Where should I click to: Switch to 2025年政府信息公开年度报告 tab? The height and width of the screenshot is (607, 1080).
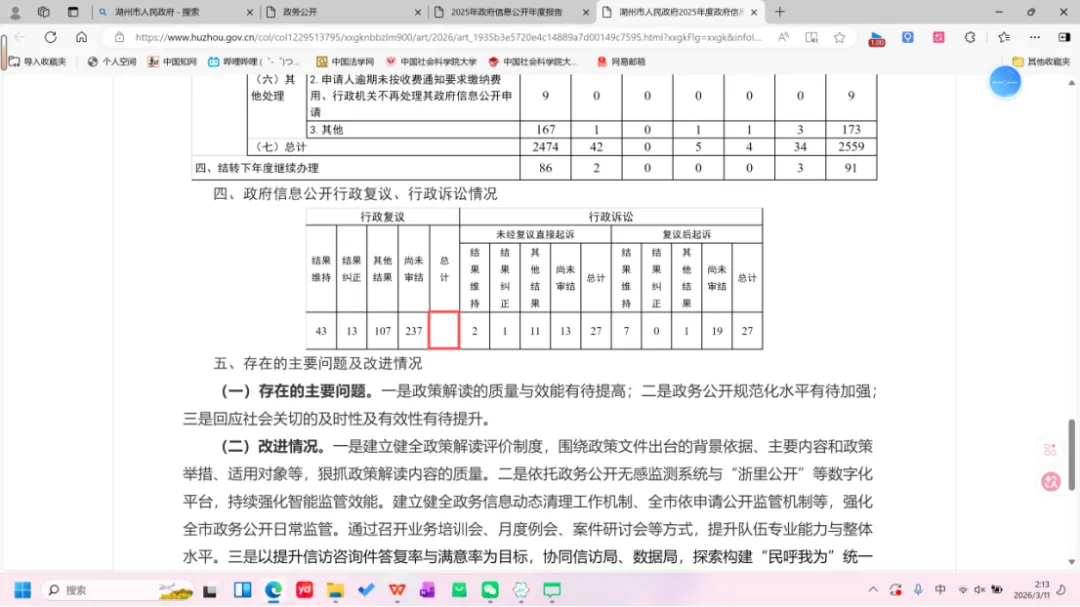(x=510, y=12)
